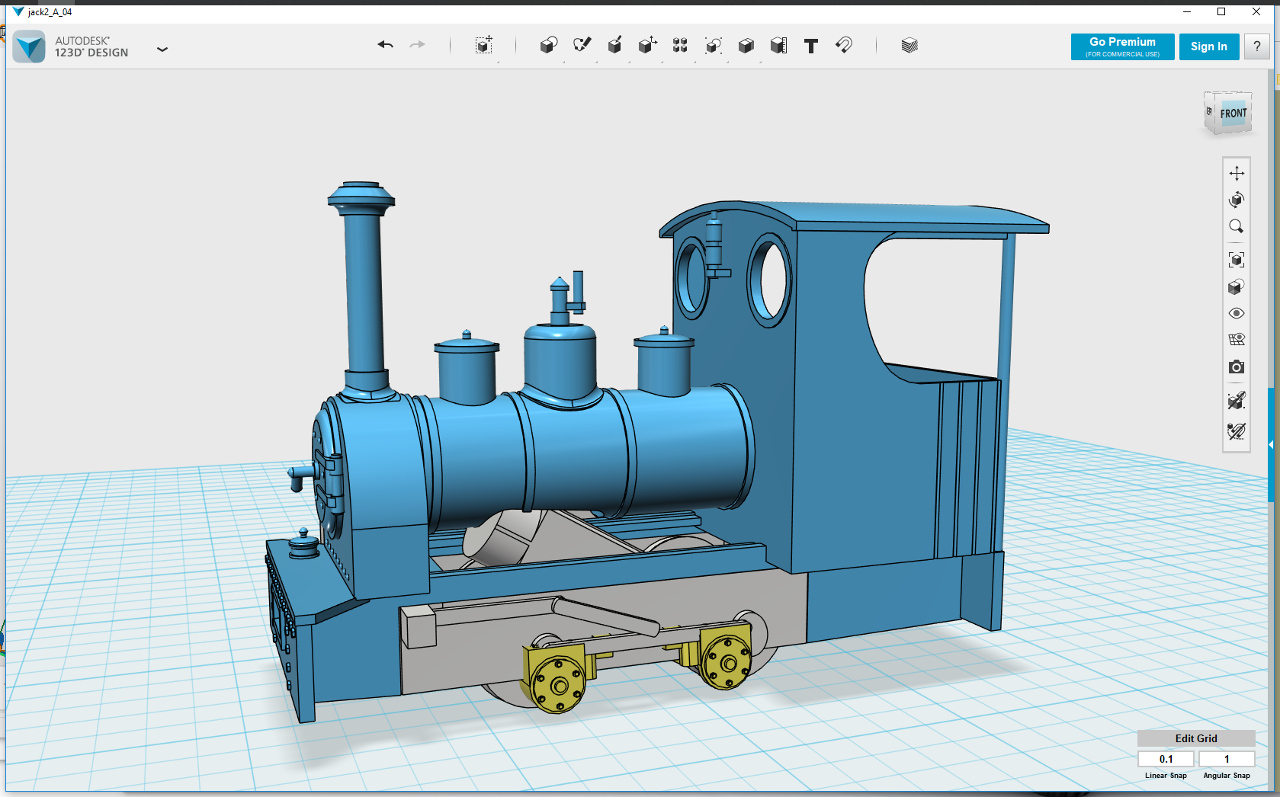Toggle grid visibility in navigation bar
Screen dimensions: 1280x797
point(1236,340)
